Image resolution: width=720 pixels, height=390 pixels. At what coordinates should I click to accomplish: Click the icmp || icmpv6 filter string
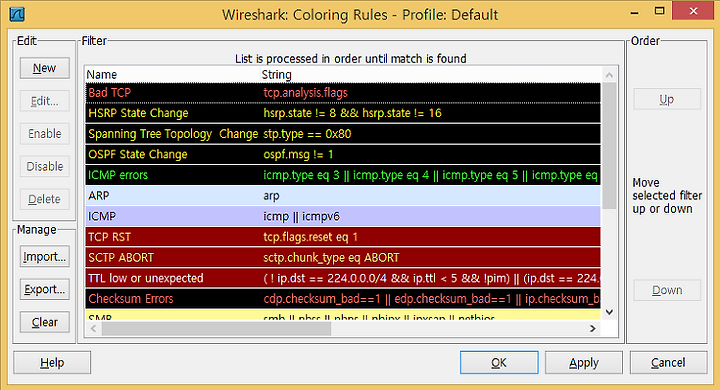[x=301, y=216]
